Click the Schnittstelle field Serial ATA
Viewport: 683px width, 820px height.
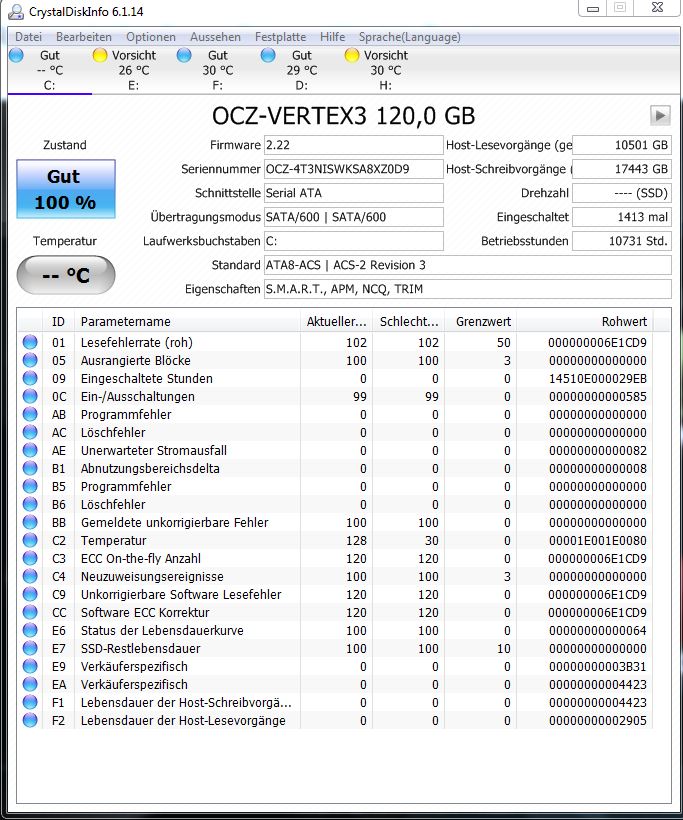coord(354,193)
